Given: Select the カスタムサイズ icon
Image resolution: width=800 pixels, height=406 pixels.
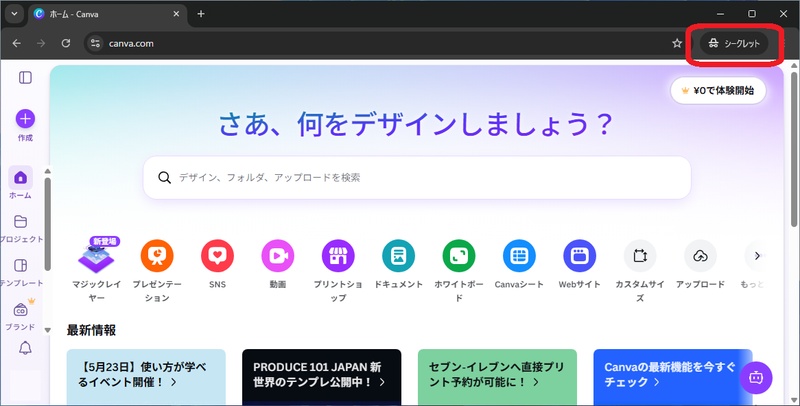Looking at the screenshot, I should pos(640,256).
